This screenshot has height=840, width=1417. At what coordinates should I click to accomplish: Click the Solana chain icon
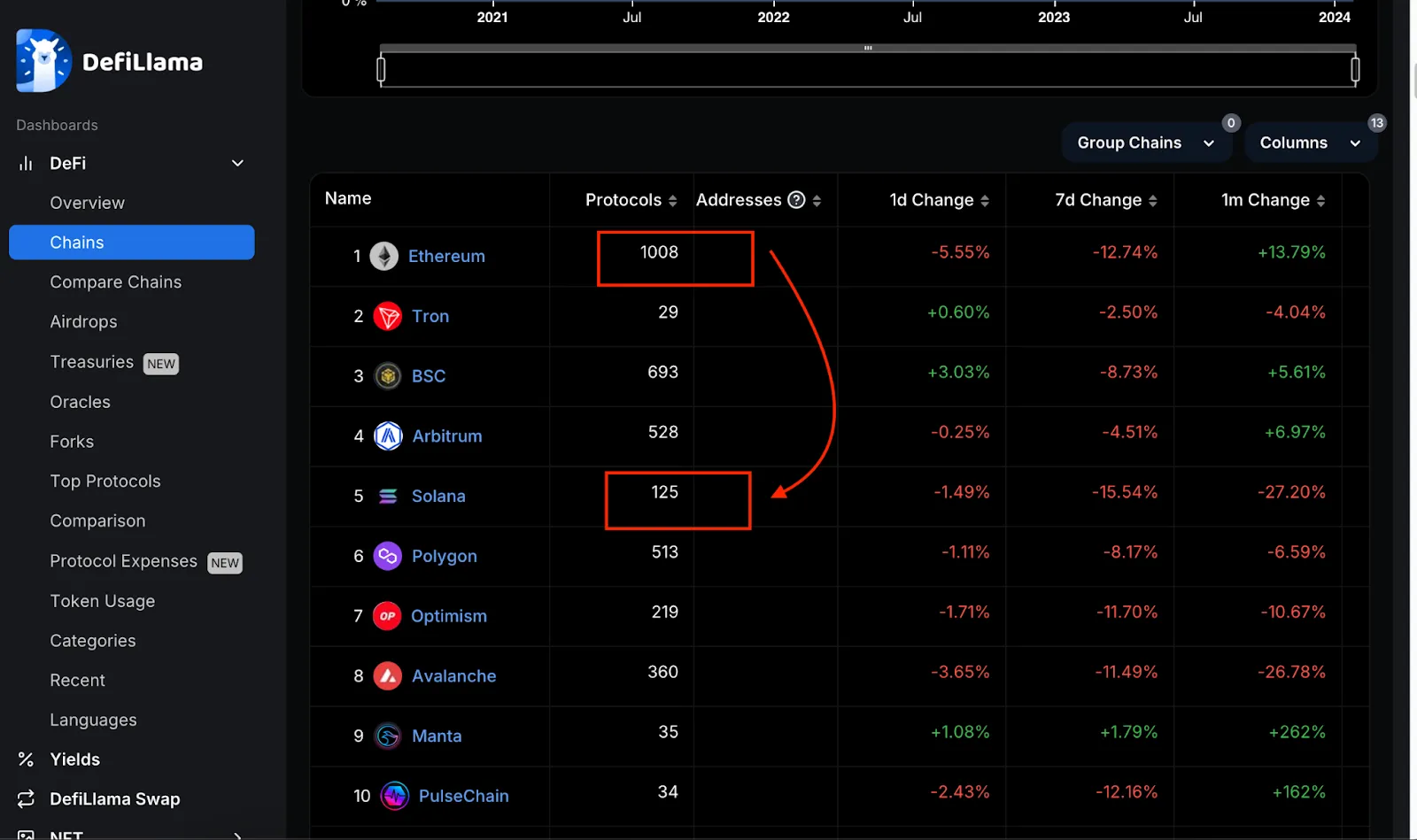pos(388,497)
